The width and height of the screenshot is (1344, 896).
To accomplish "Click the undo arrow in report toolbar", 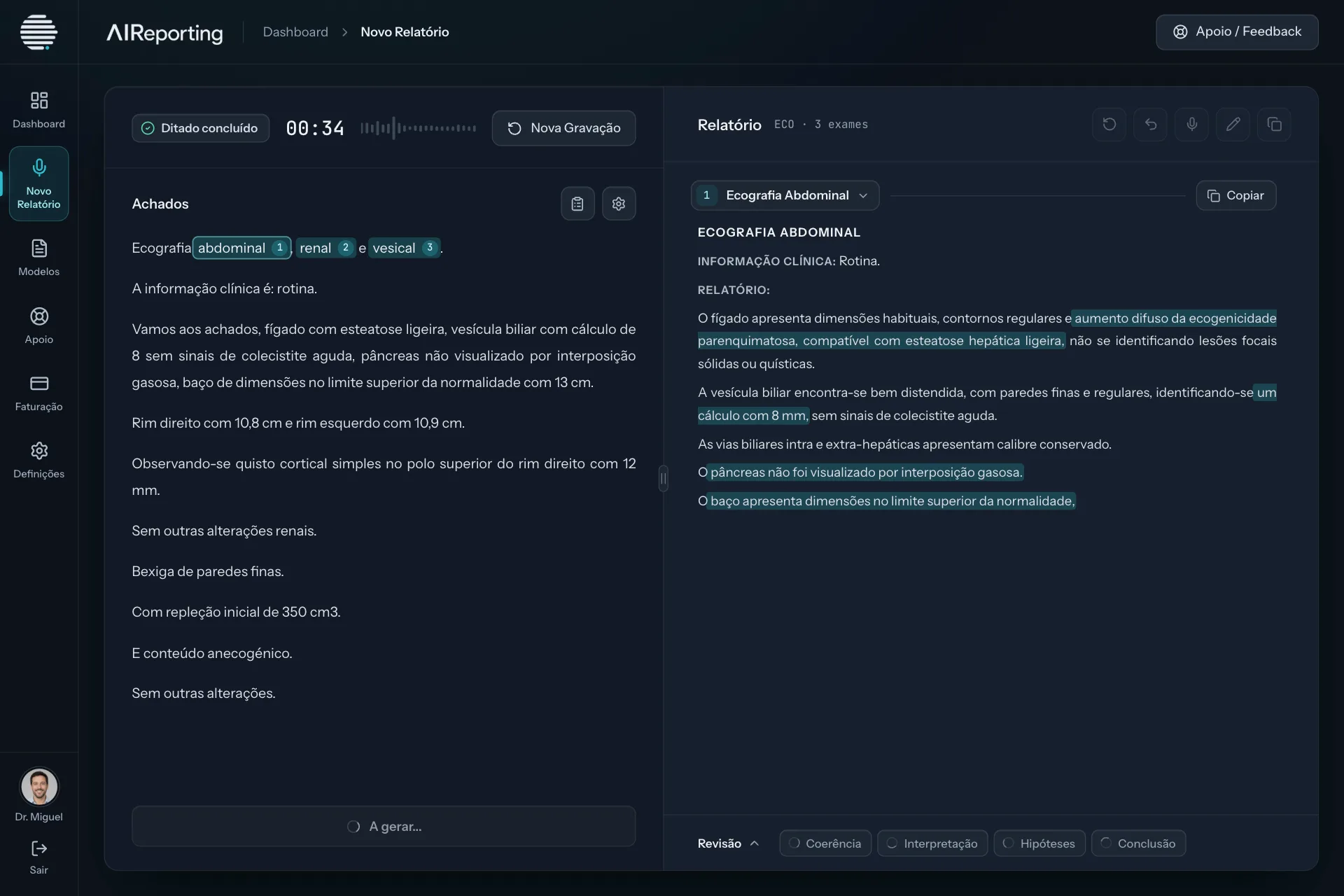I will click(x=1151, y=125).
